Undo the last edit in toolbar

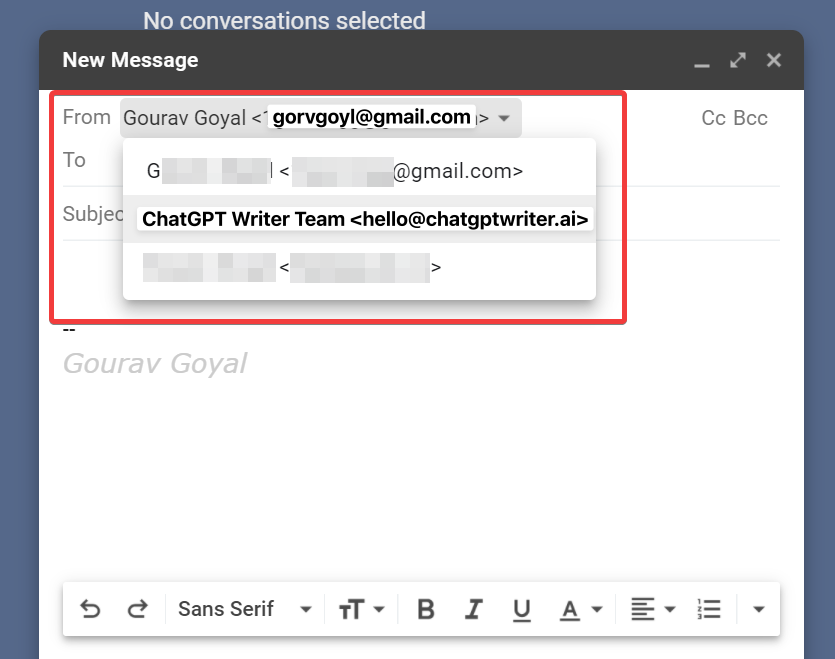click(x=90, y=609)
